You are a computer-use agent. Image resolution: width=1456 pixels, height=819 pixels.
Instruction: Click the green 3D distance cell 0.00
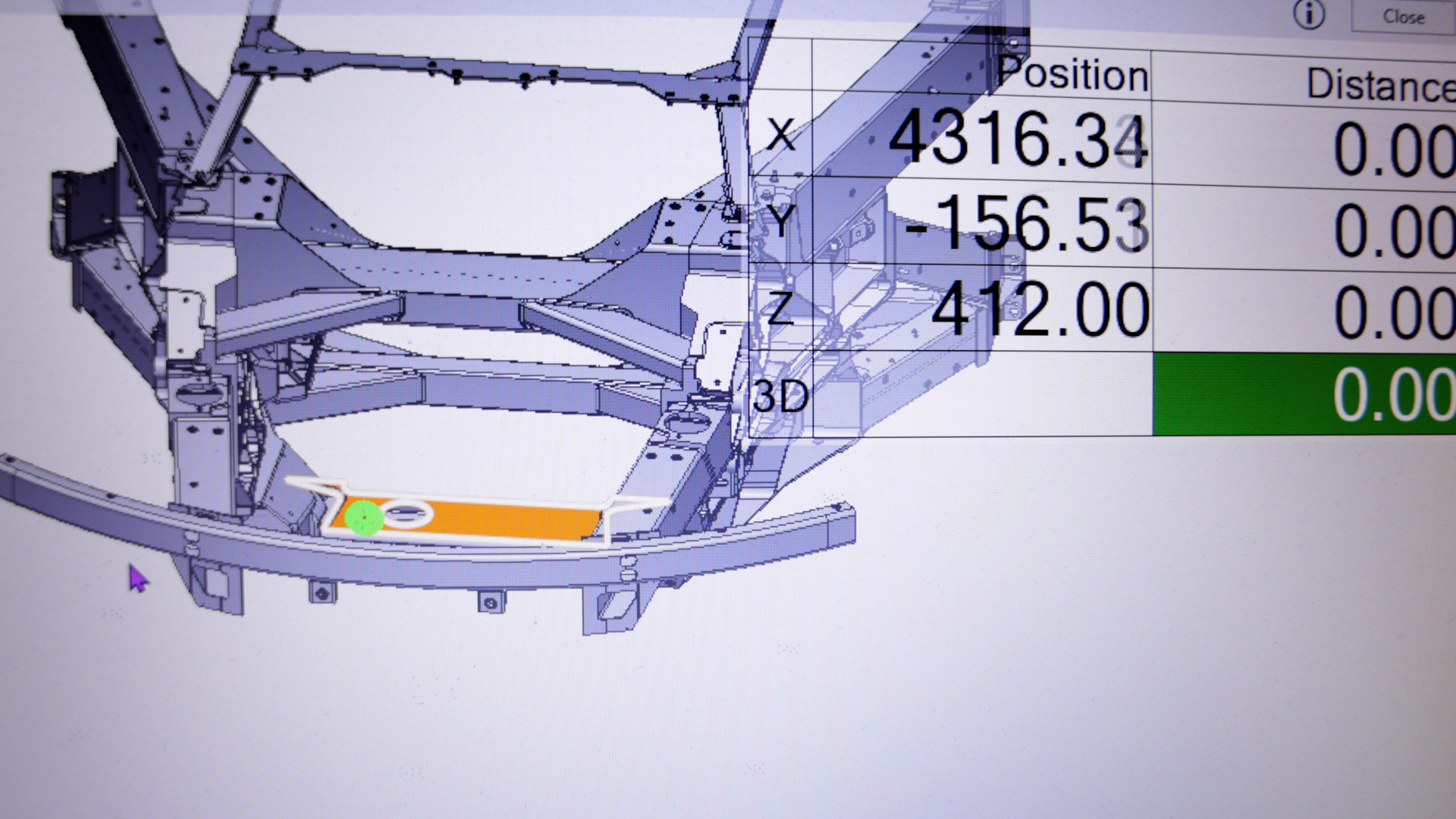[1304, 394]
